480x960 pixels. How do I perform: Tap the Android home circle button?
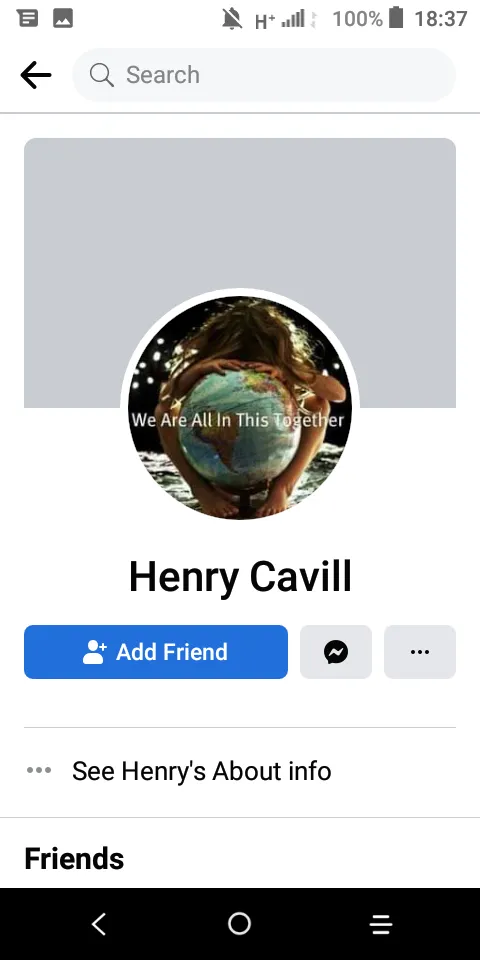pos(239,924)
